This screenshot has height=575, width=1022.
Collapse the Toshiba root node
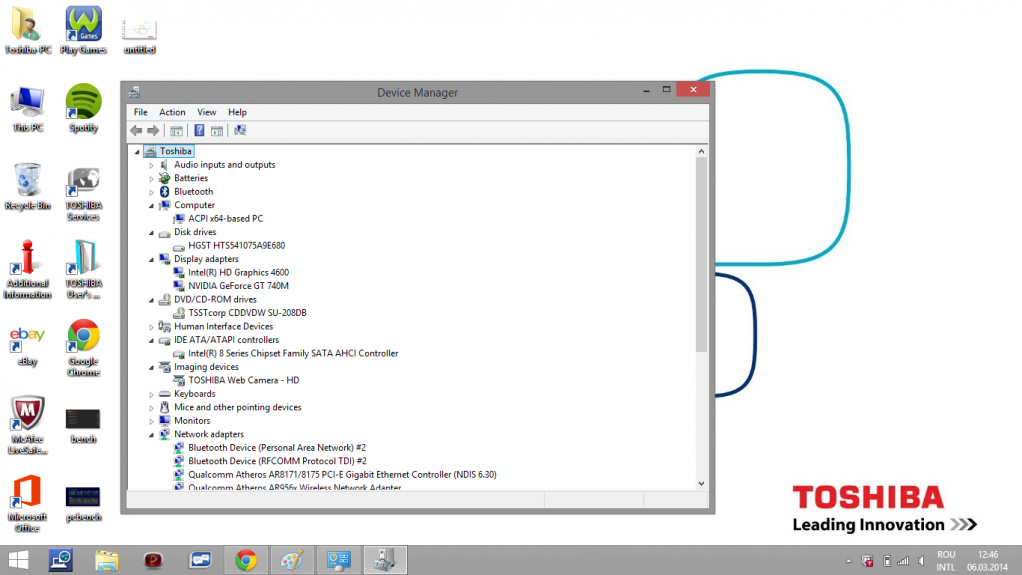click(x=138, y=152)
